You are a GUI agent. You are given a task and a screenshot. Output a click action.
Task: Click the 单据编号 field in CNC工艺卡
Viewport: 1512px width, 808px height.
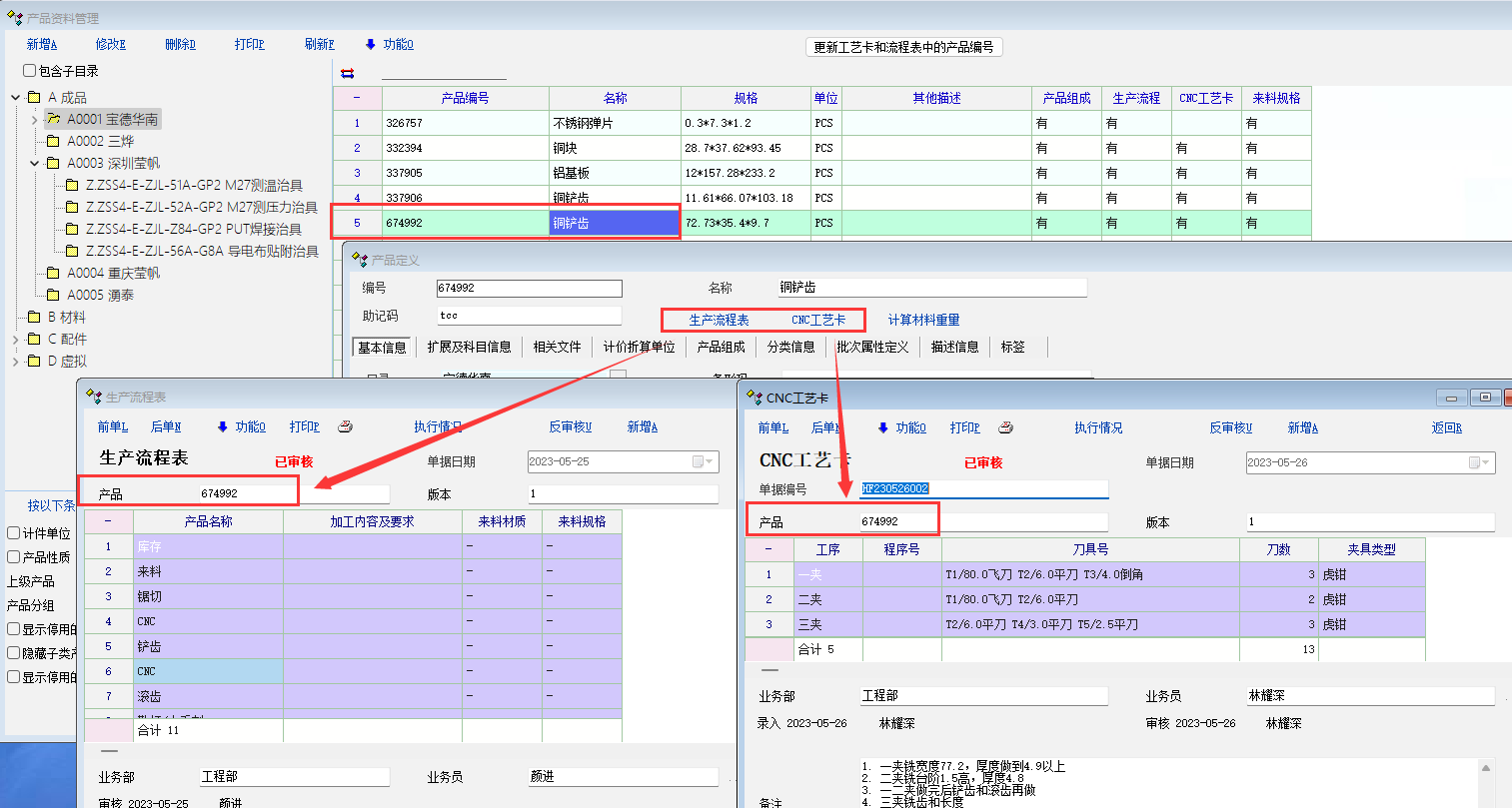pyautogui.click(x=983, y=489)
